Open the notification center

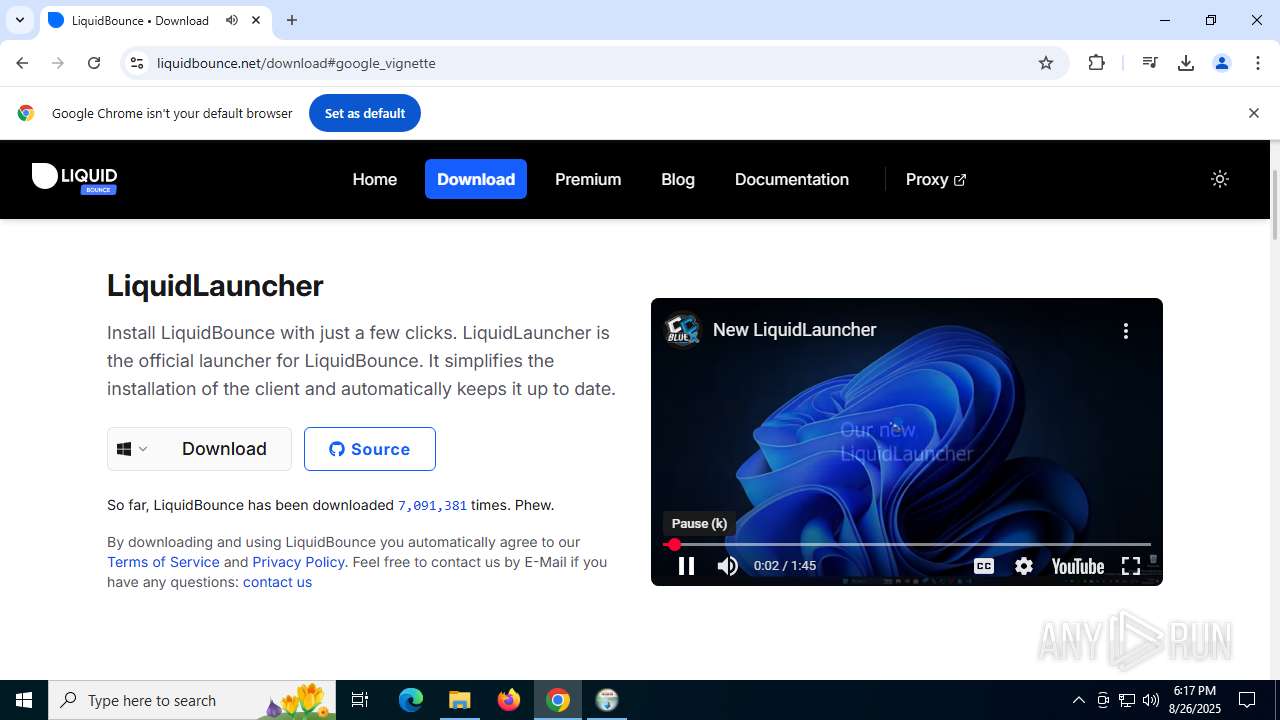(1247, 700)
